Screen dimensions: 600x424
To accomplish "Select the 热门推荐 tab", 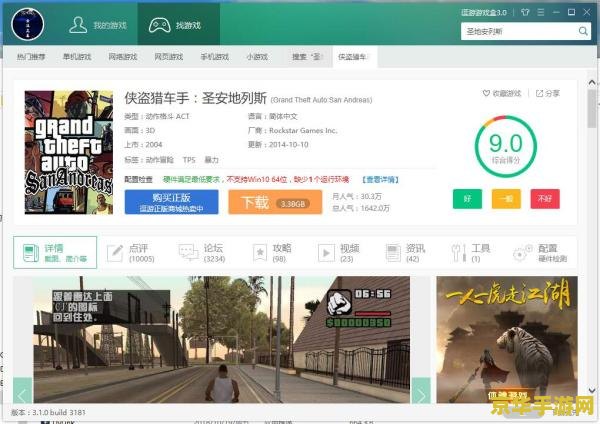I will [31, 57].
